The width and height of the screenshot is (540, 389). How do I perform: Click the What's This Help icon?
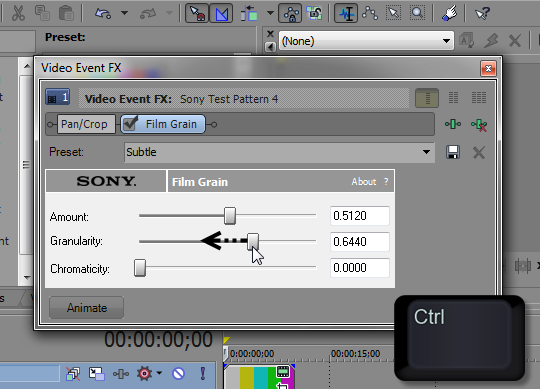point(482,13)
